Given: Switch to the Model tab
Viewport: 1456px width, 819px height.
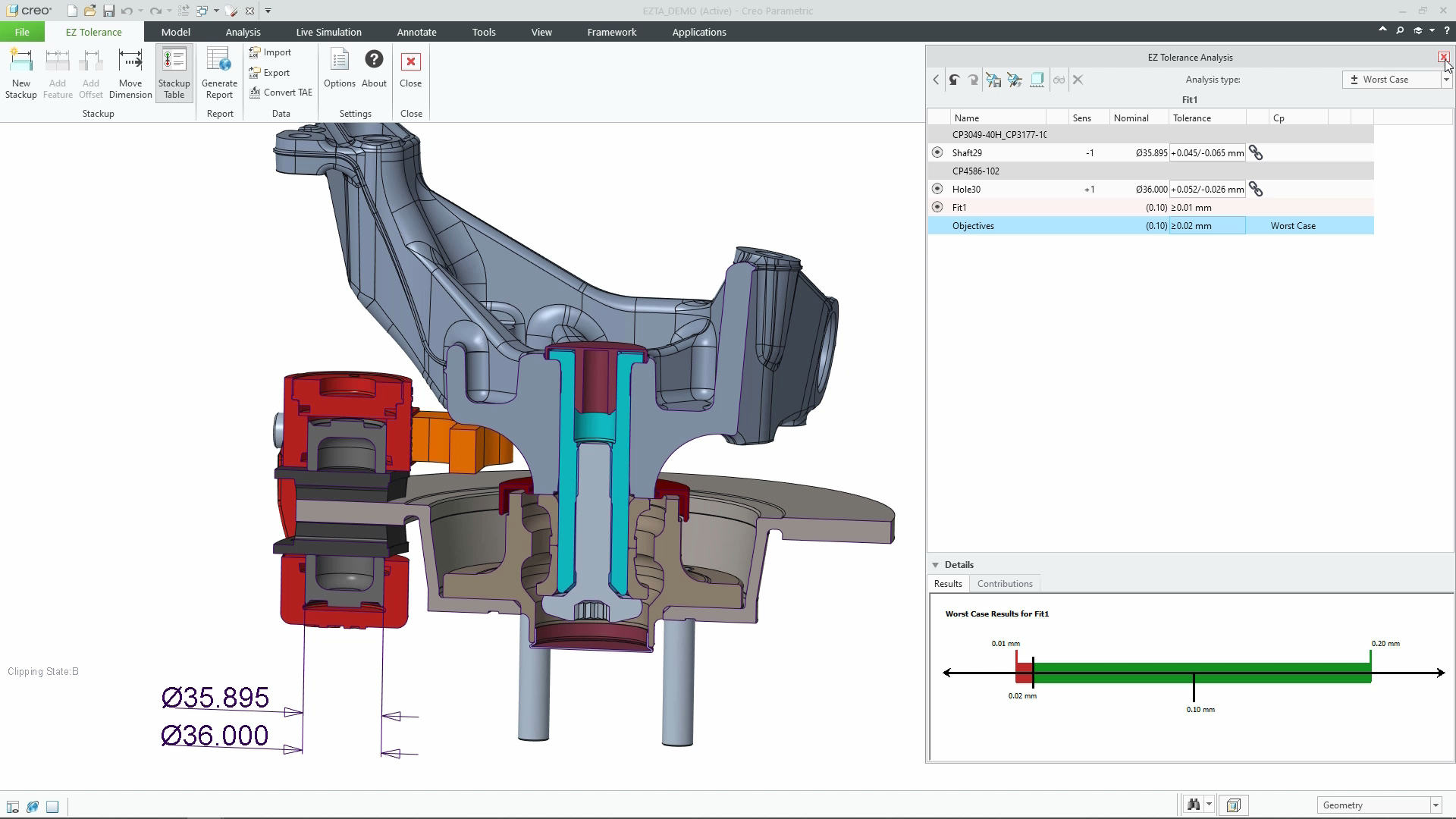Looking at the screenshot, I should (176, 32).
